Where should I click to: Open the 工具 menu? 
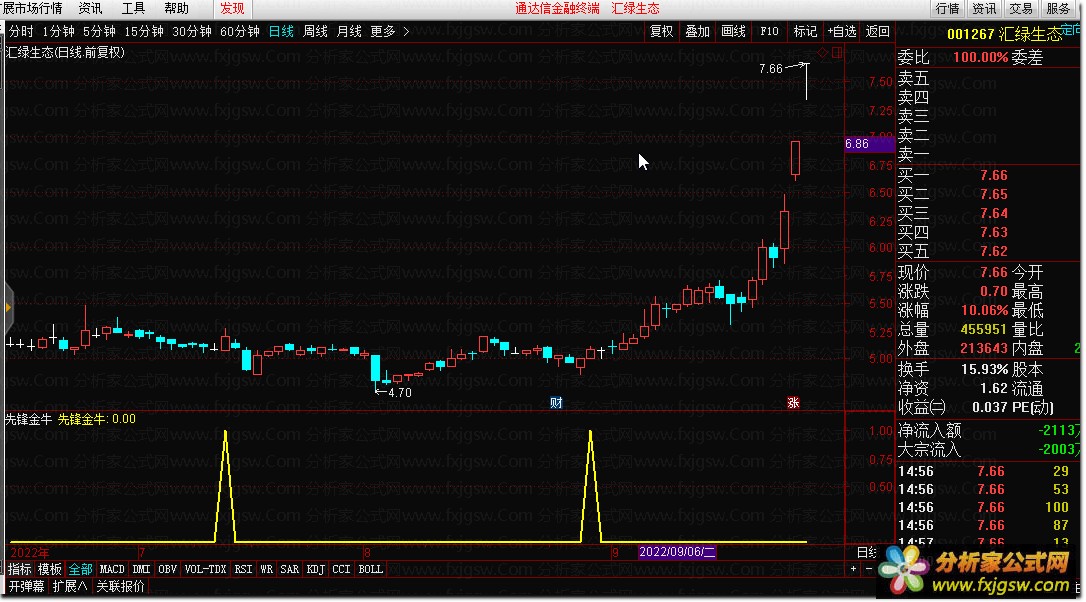click(133, 8)
